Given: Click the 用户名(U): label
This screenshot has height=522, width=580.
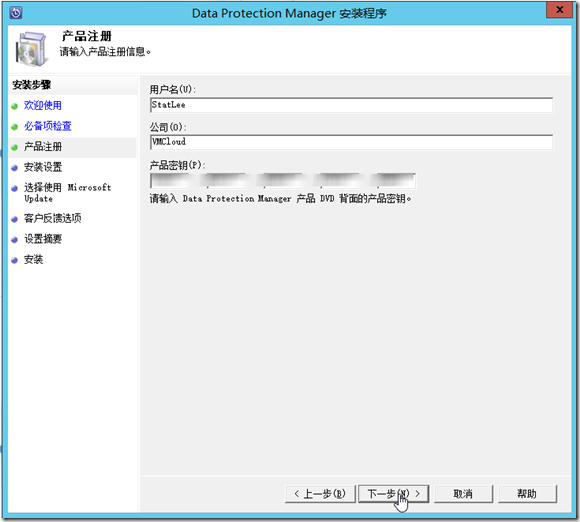Looking at the screenshot, I should (x=173, y=90).
